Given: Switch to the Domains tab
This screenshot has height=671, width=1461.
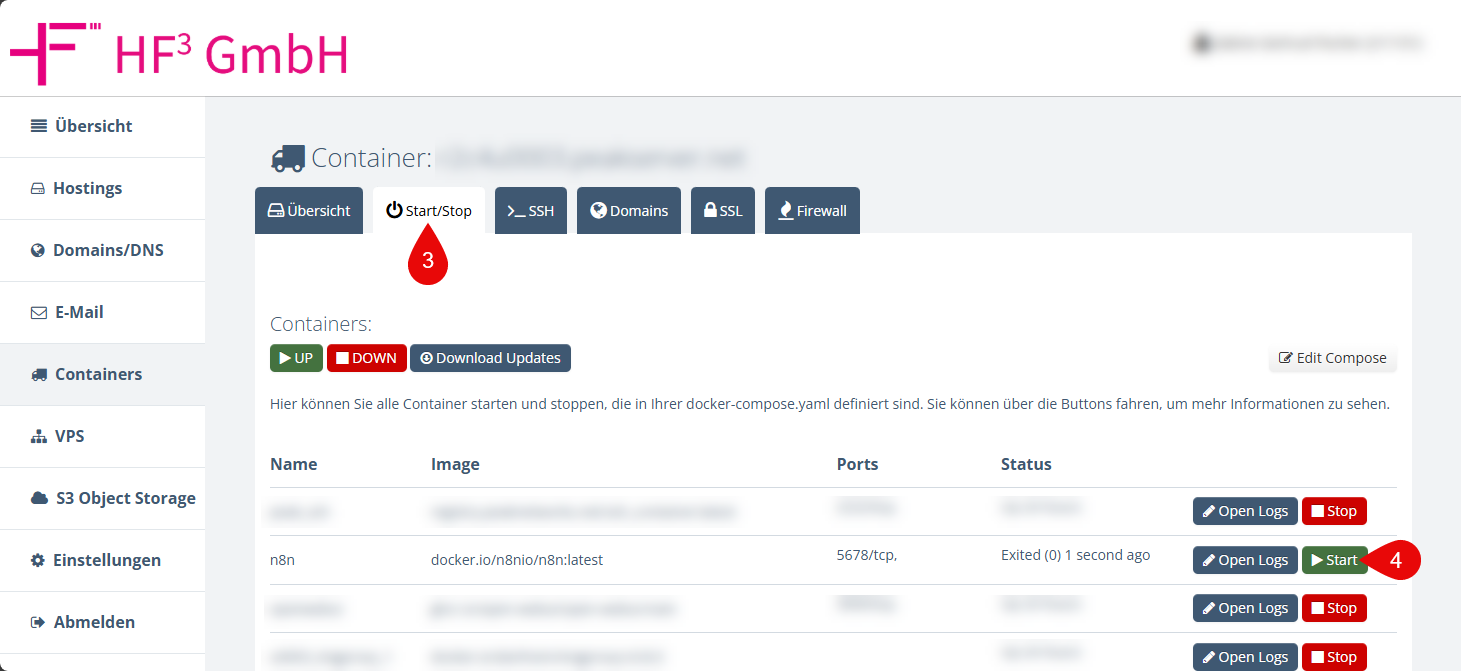Looking at the screenshot, I should tap(628, 211).
